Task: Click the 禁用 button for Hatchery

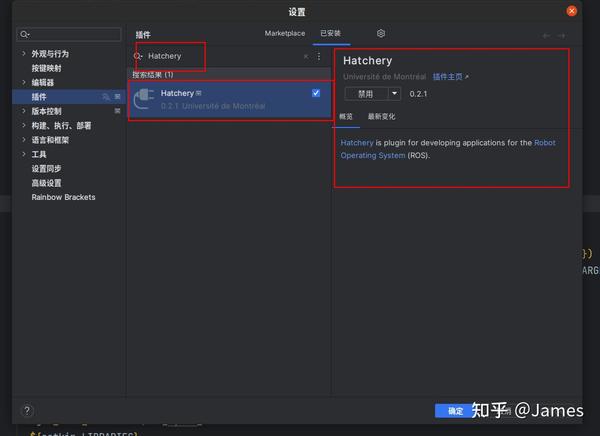Action: coord(366,94)
